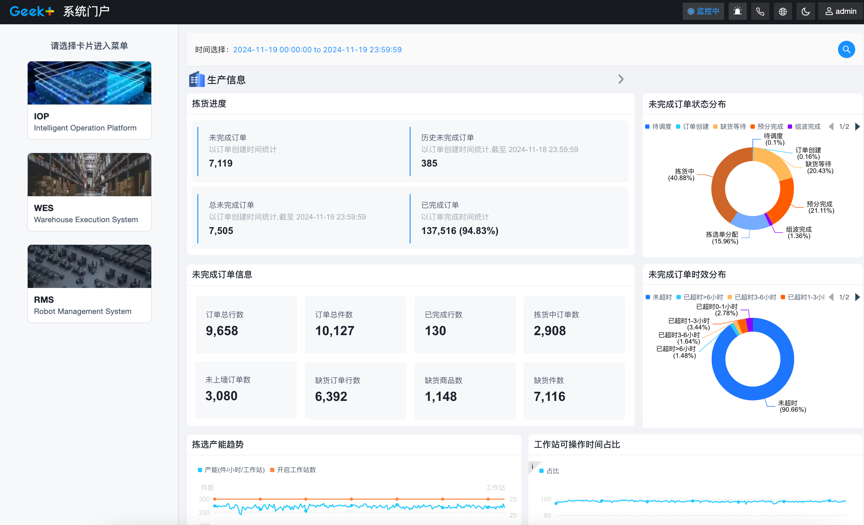Screen dimensions: 864x525
Task: Open the IOP Intelligent Operation Platform card
Action: coord(89,99)
